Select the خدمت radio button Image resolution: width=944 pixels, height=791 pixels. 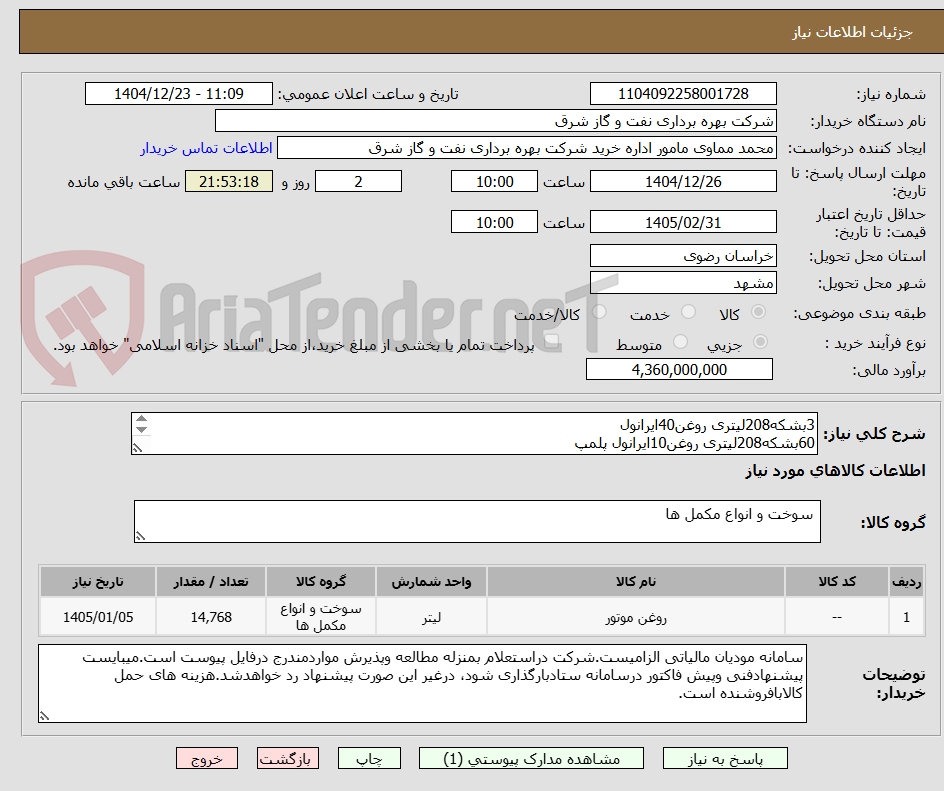688,312
